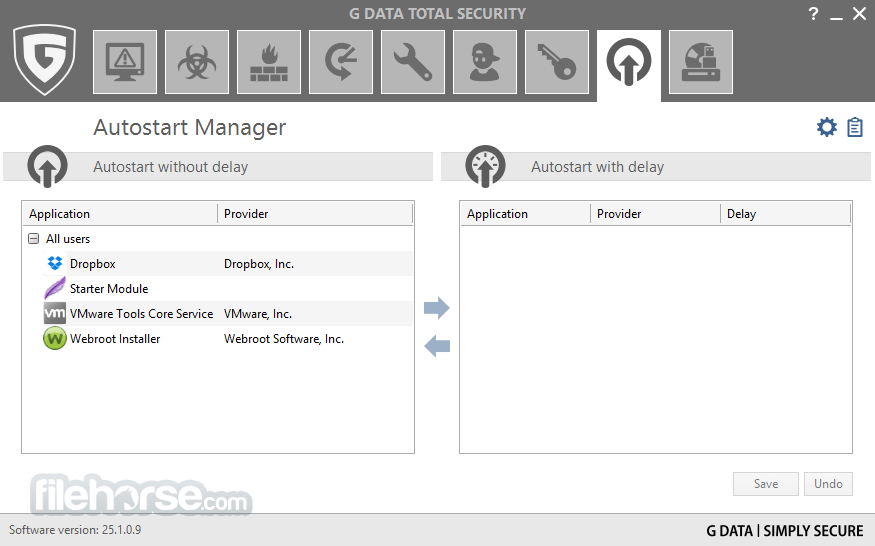
Task: Open the Device control disk tab
Action: [701, 62]
